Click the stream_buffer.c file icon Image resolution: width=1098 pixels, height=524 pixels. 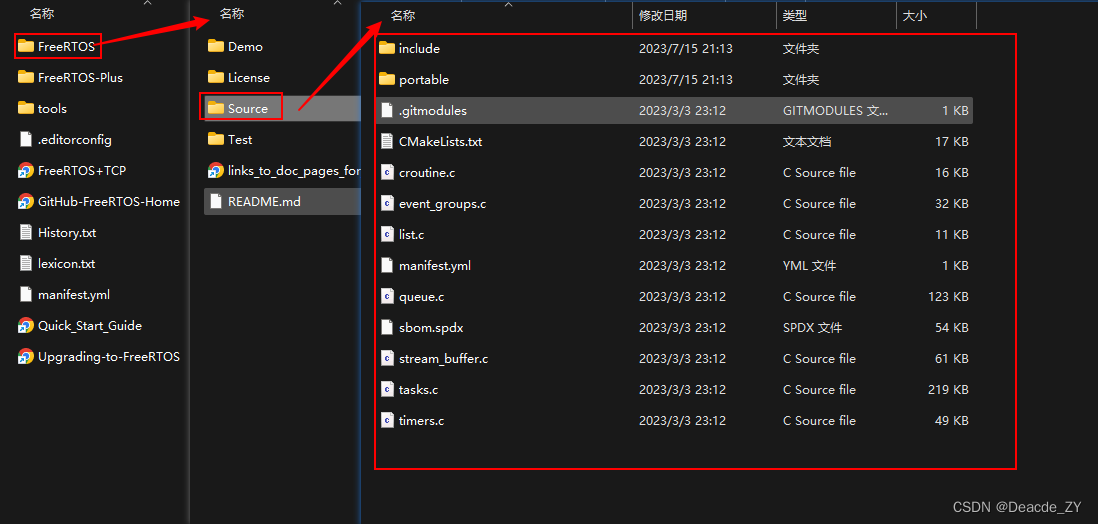click(387, 358)
